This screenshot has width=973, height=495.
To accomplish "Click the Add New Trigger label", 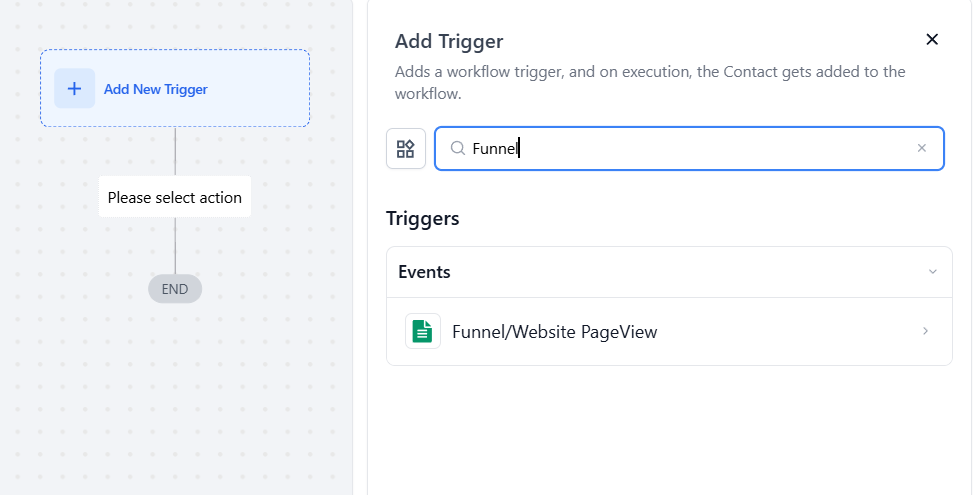I will (x=156, y=89).
